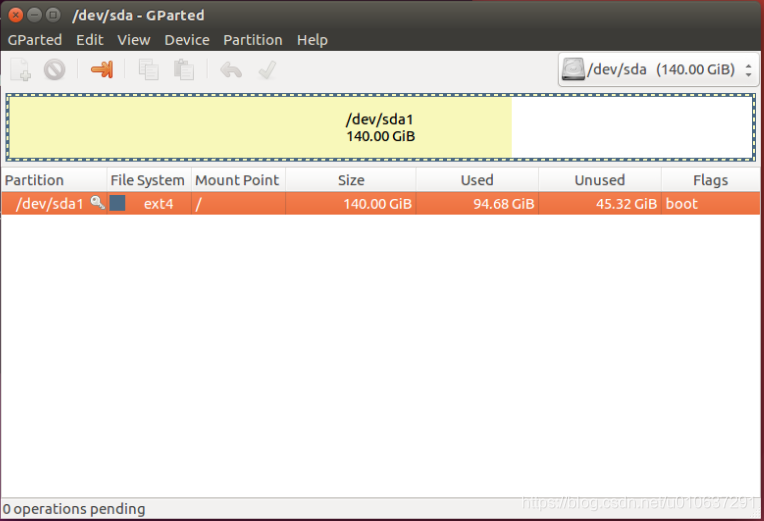The height and width of the screenshot is (521, 764).
Task: Click the ext4 file system cell
Action: tap(149, 203)
